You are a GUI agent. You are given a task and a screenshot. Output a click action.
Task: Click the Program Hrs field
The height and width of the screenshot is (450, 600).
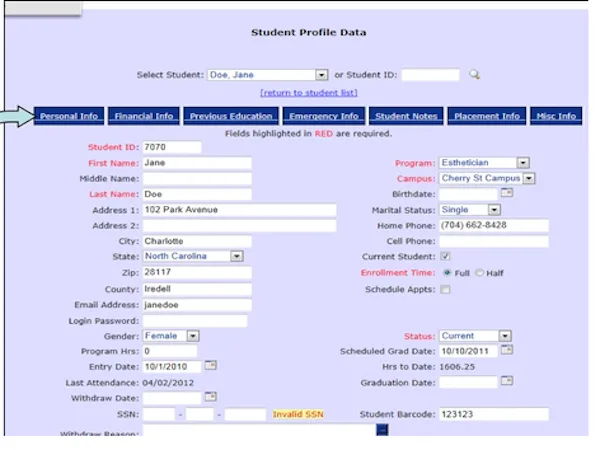point(170,351)
